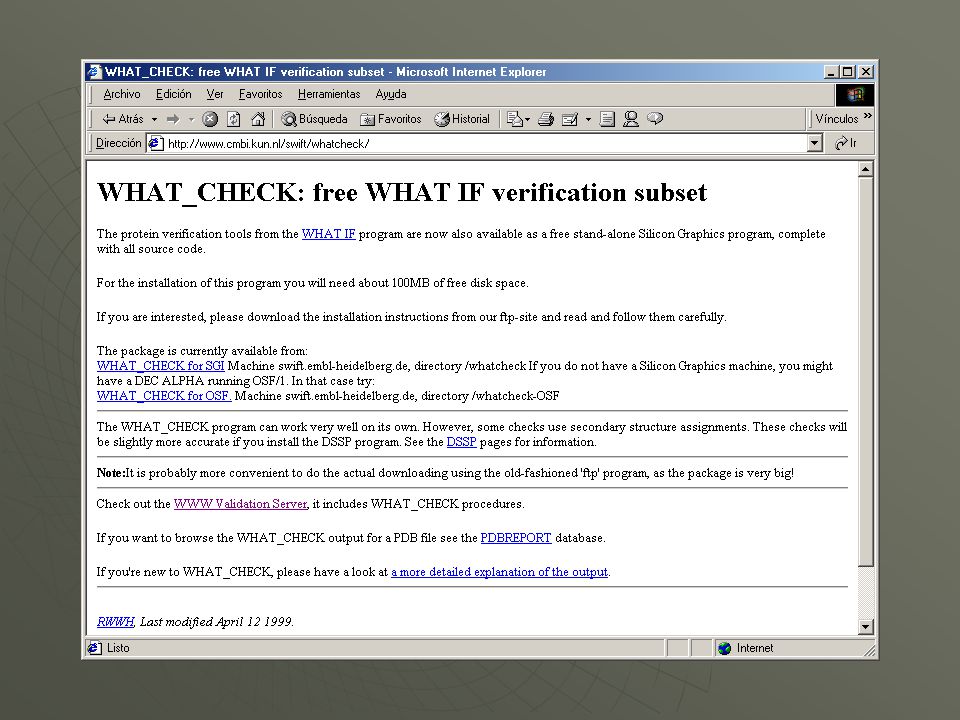Click the scrollbar down arrow
Viewport: 960px width, 720px height.
coord(865,626)
